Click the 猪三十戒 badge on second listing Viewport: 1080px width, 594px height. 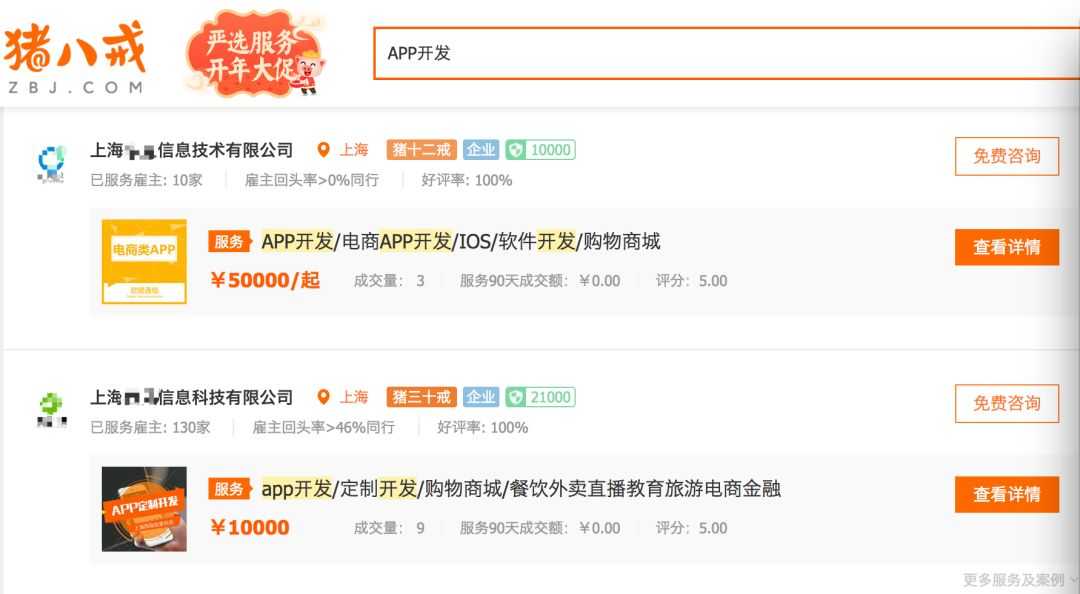pyautogui.click(x=421, y=397)
